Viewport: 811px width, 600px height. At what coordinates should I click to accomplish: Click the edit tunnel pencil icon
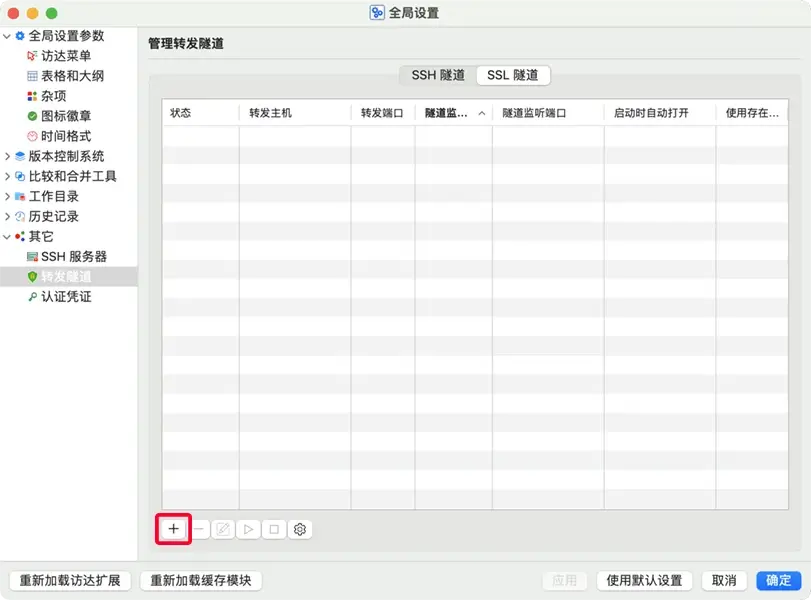tap(222, 529)
